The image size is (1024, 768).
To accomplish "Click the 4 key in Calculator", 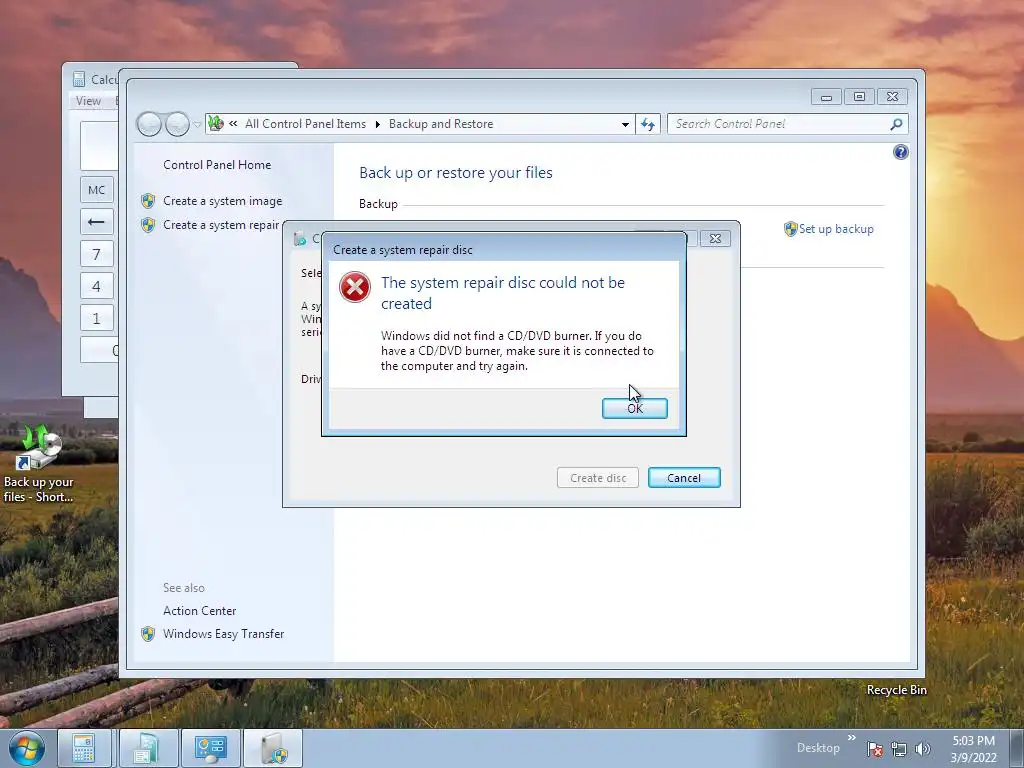I will click(x=97, y=285).
